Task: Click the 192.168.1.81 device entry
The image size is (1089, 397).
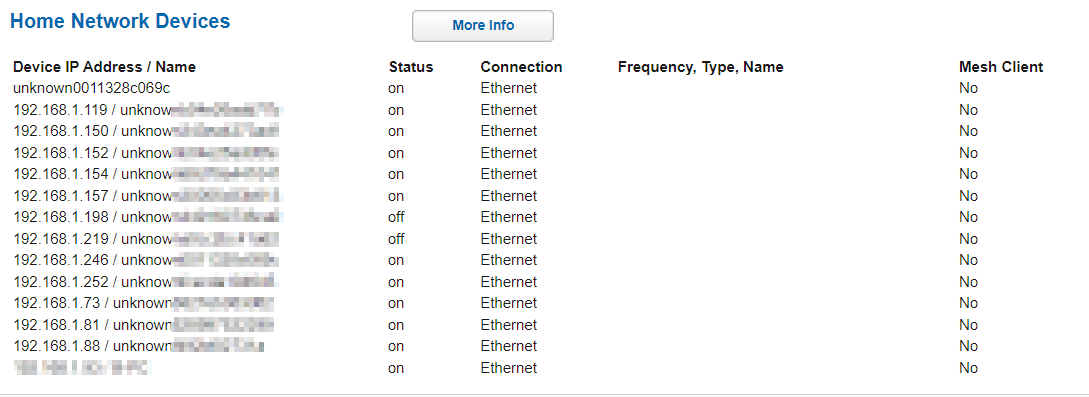Action: [x=144, y=325]
